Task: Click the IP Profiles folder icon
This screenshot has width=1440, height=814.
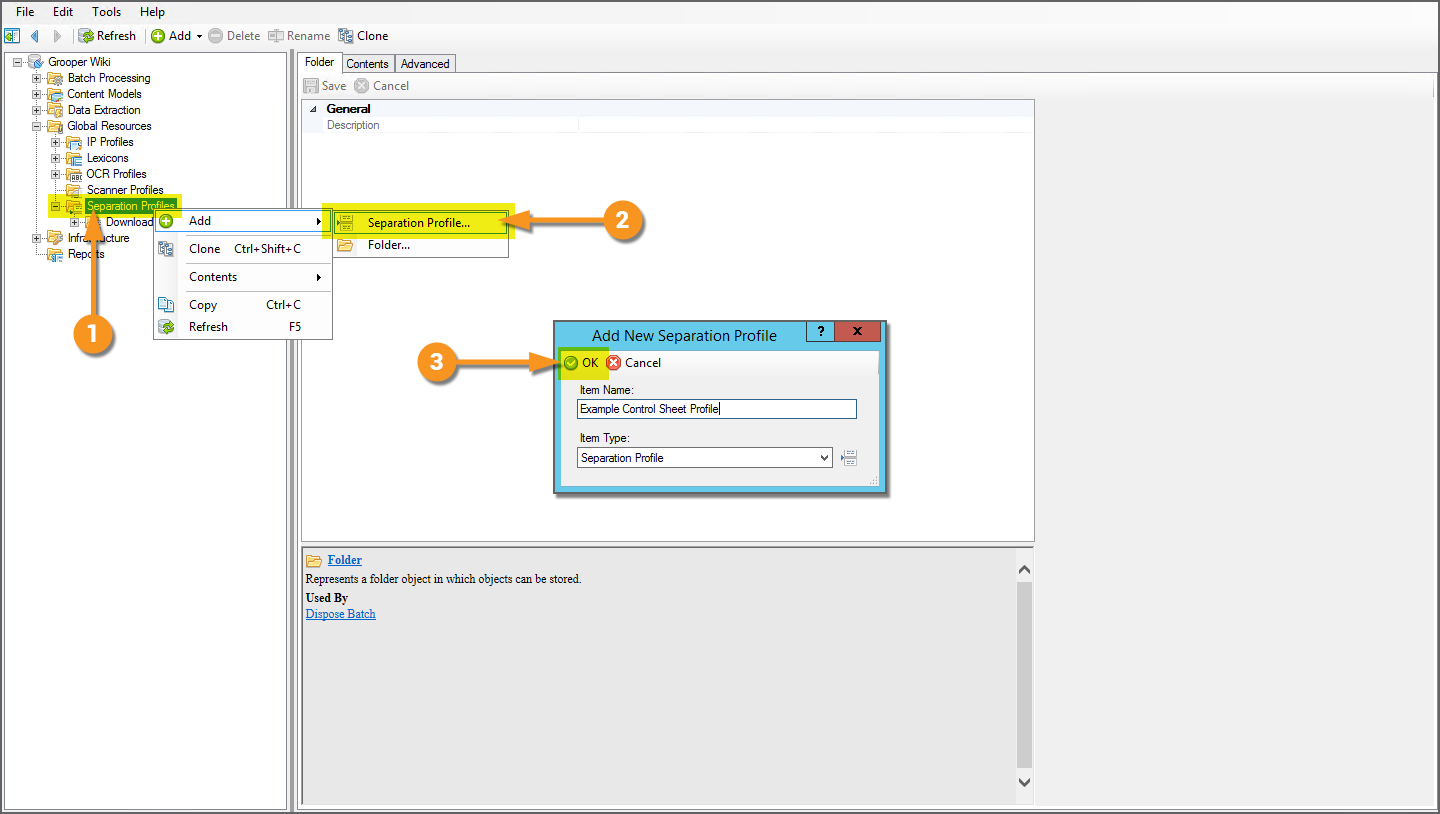Action: [74, 142]
